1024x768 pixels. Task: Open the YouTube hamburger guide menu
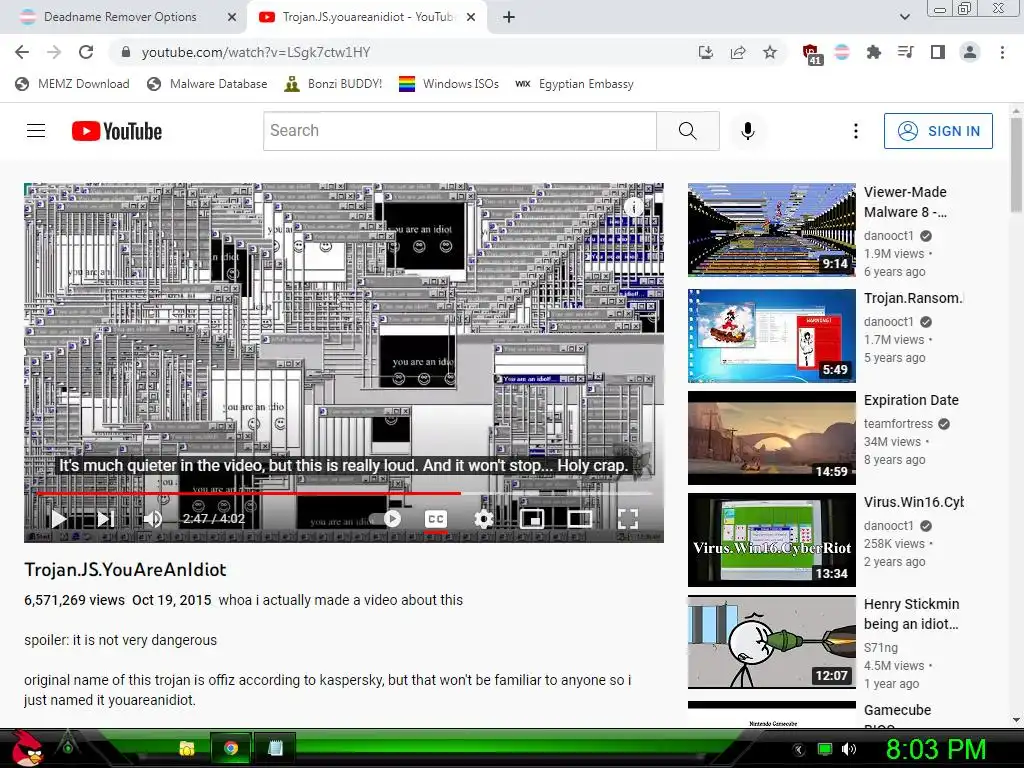click(36, 131)
